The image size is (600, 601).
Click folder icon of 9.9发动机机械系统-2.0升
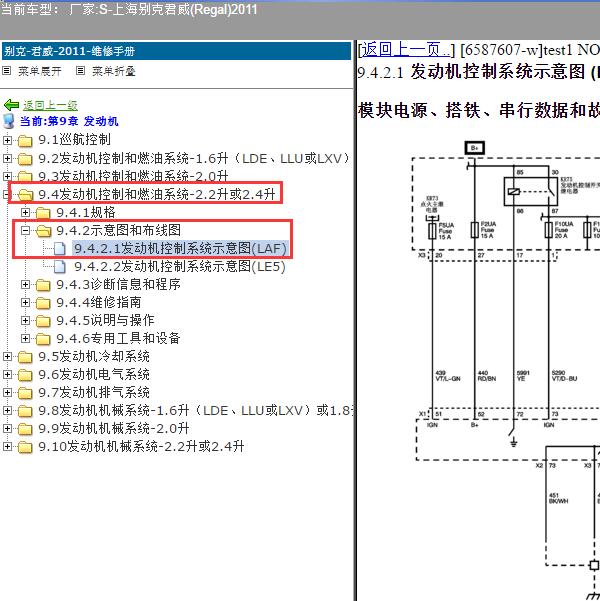pos(25,429)
